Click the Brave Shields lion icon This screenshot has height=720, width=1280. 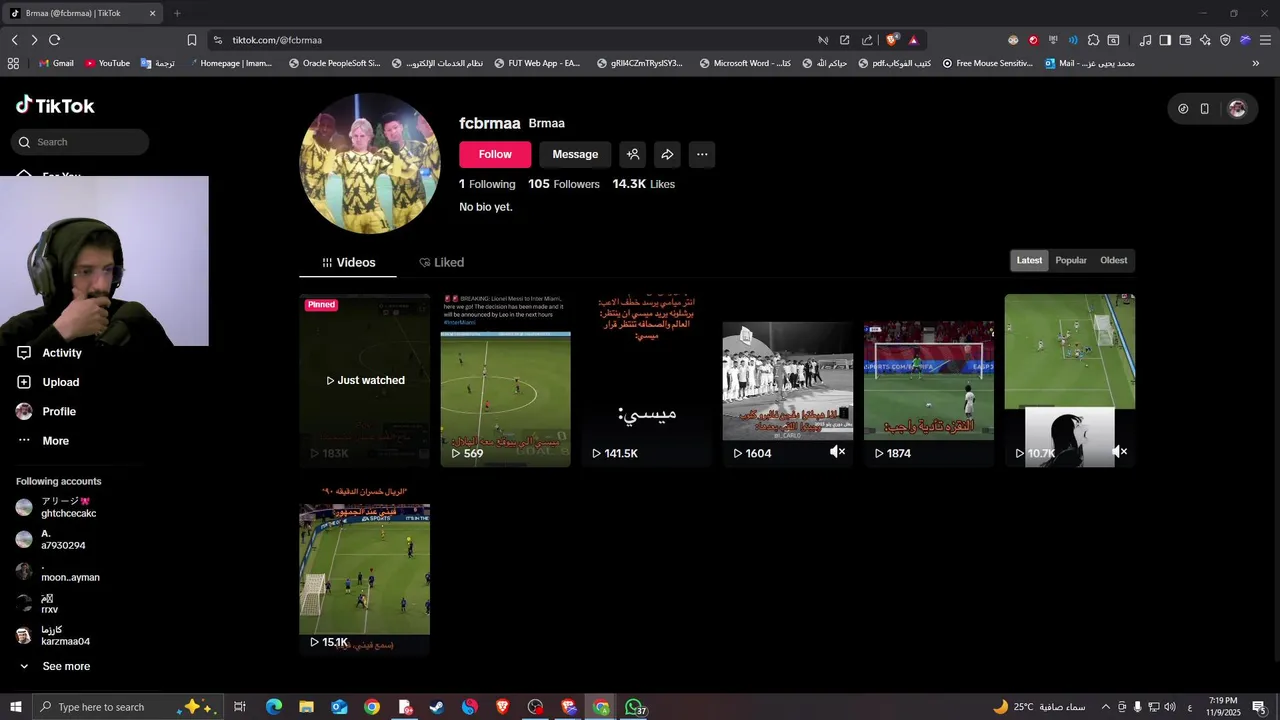coord(892,40)
